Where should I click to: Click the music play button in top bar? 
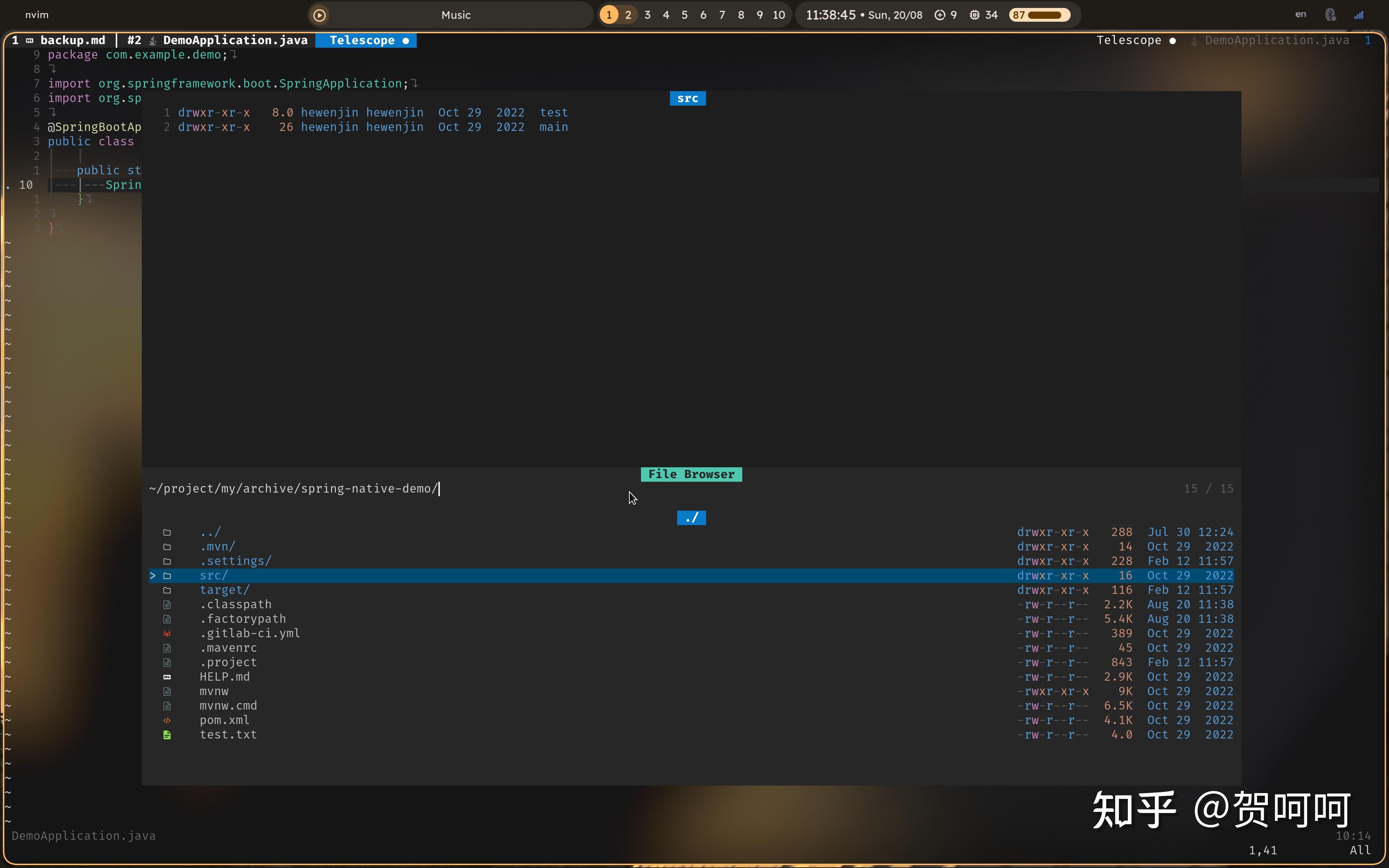coord(320,15)
